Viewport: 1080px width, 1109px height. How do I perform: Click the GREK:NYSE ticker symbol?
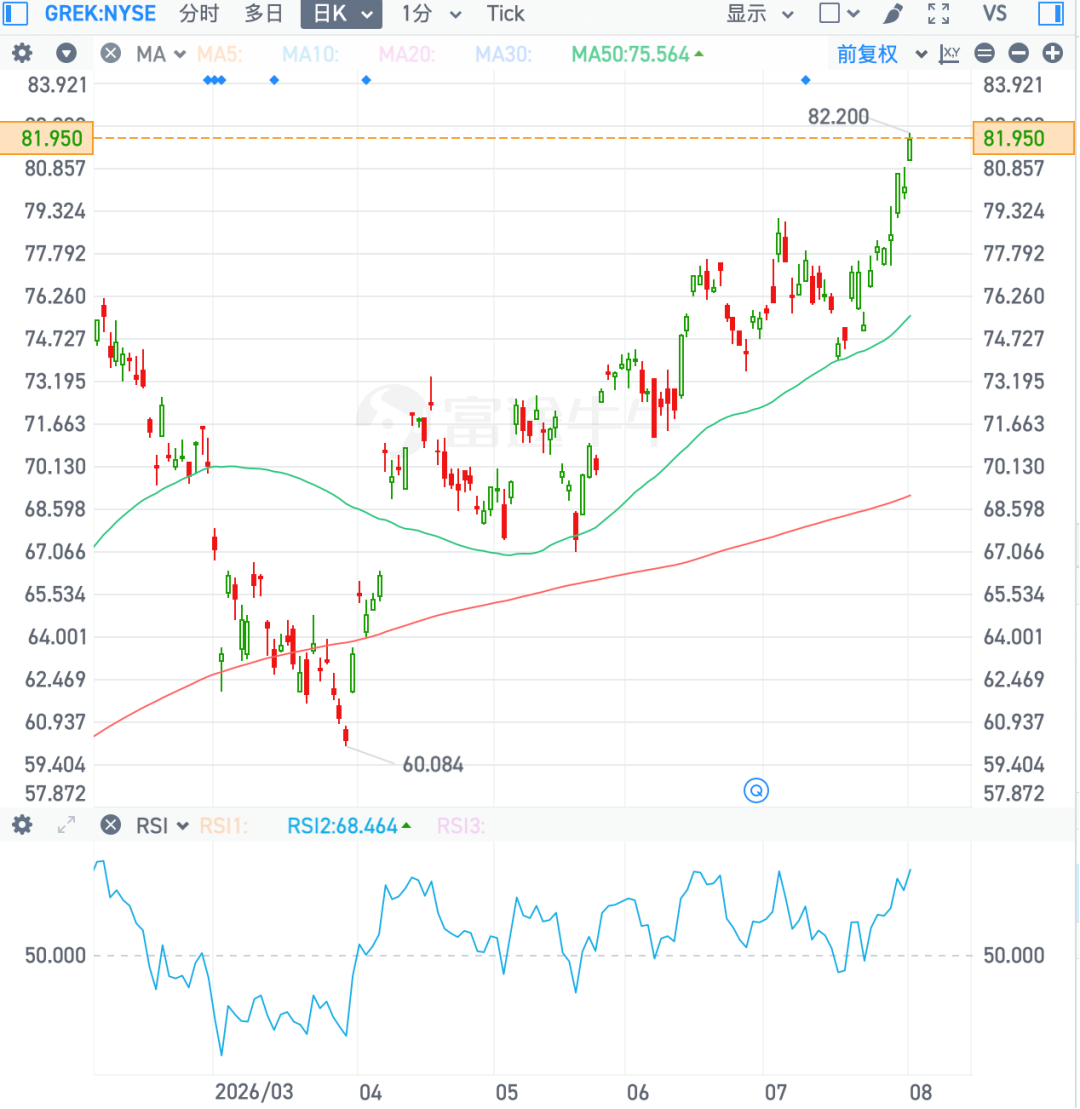[x=100, y=13]
